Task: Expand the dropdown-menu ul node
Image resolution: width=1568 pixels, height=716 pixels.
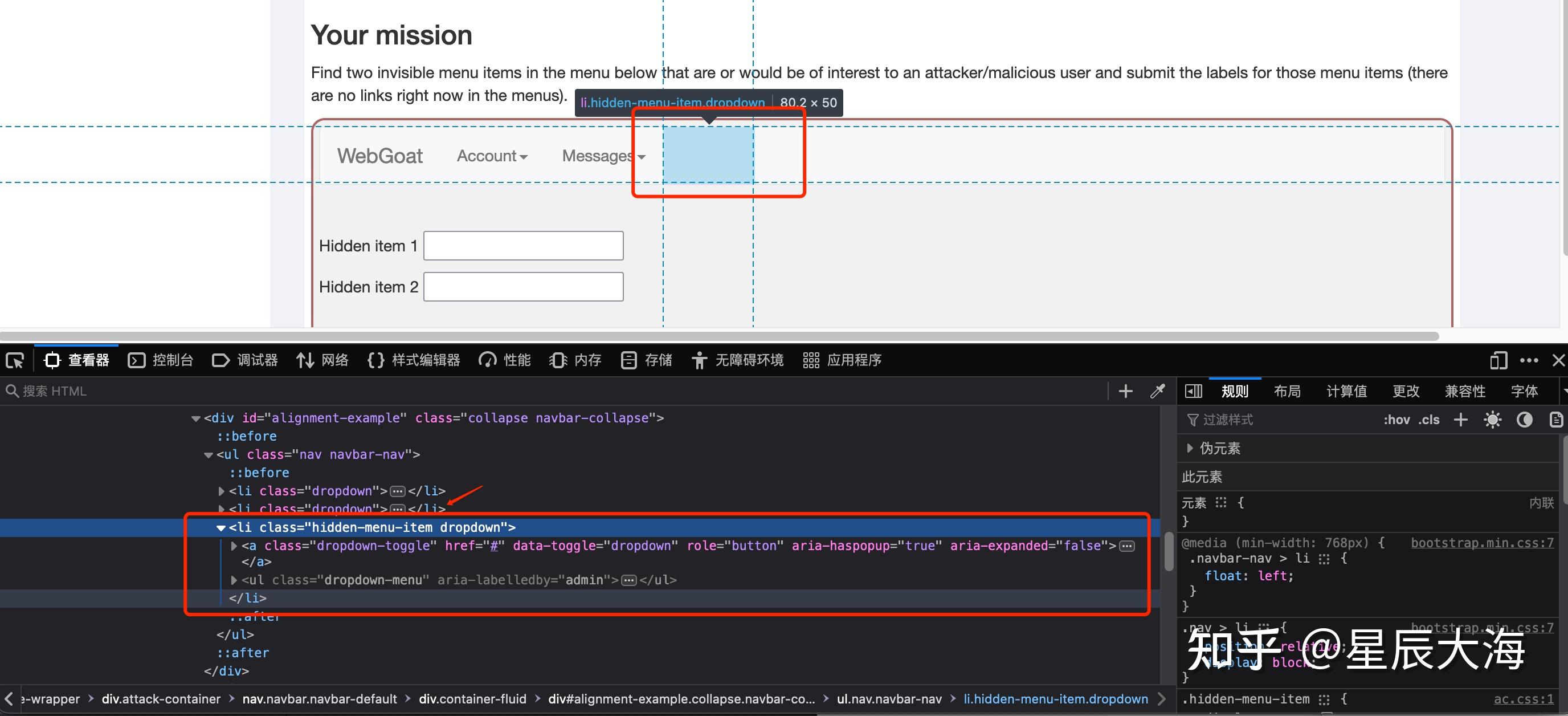Action: [x=234, y=580]
